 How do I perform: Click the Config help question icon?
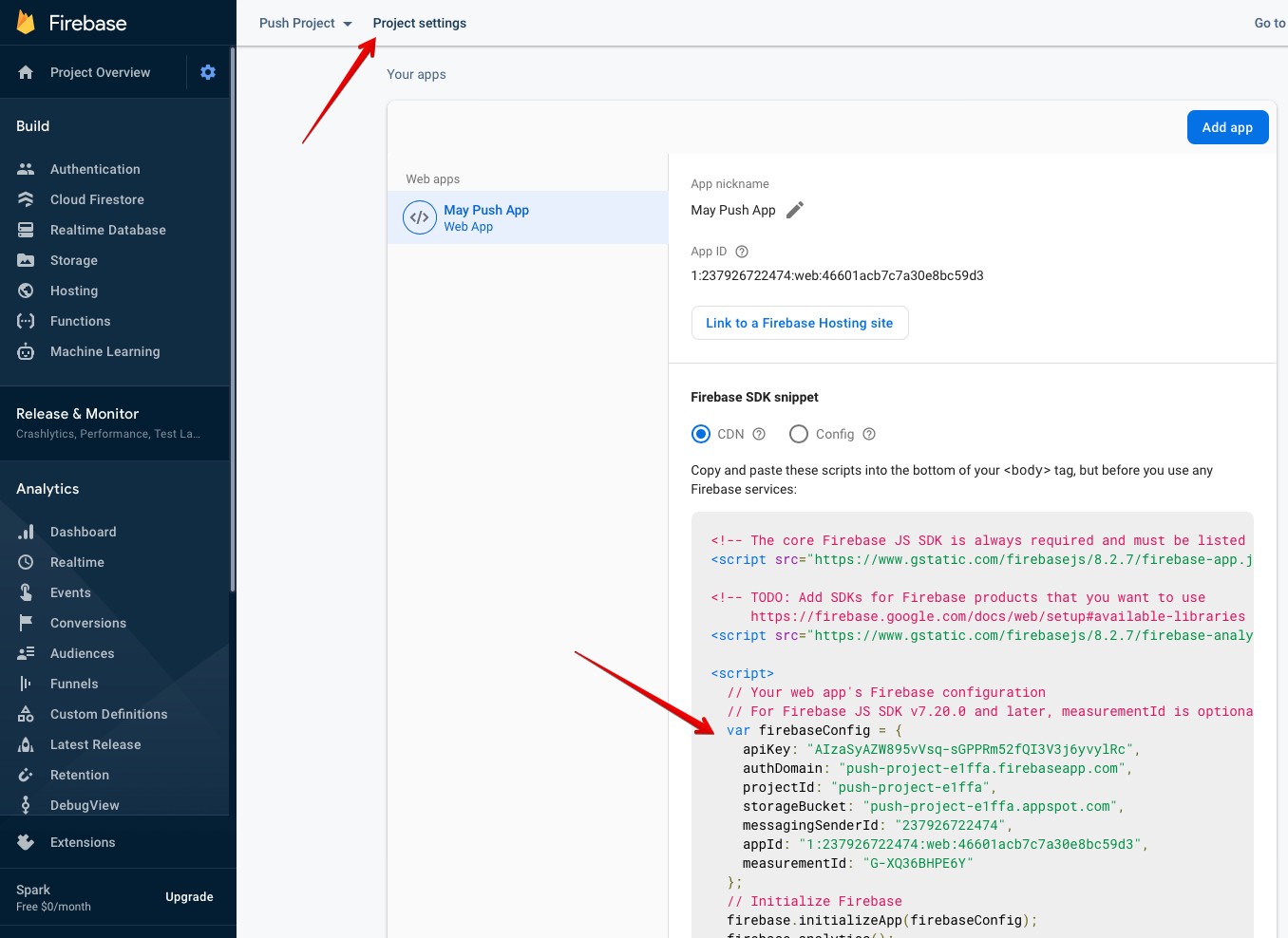tap(869, 434)
